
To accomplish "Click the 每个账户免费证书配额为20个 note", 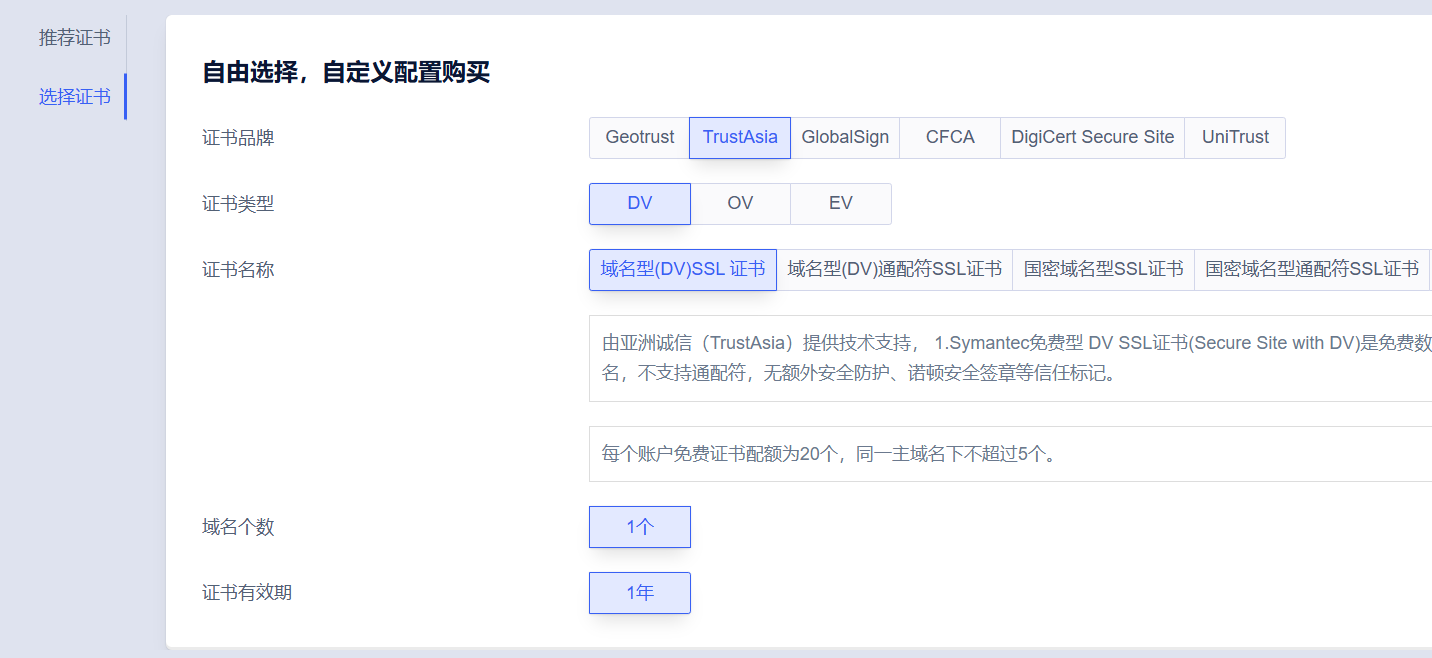I will pyautogui.click(x=1010, y=454).
